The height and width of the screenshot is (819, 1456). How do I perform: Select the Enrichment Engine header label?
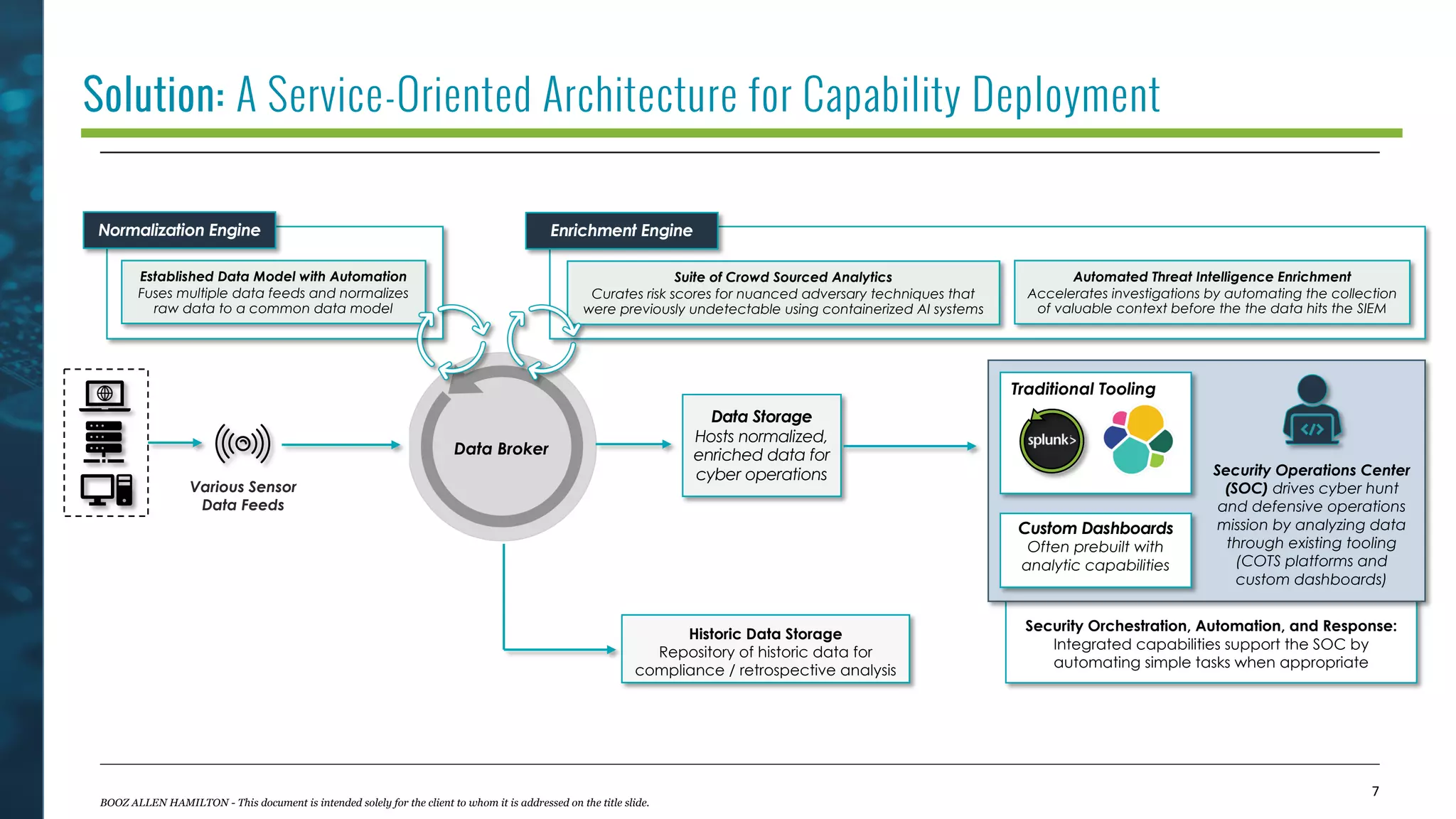[x=621, y=231]
